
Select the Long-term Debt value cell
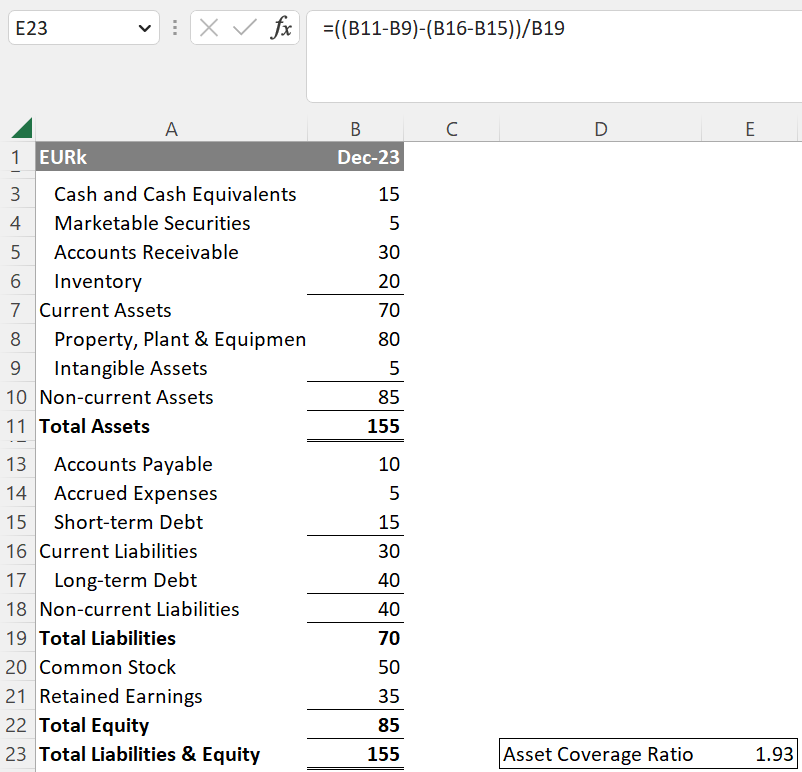click(x=355, y=580)
